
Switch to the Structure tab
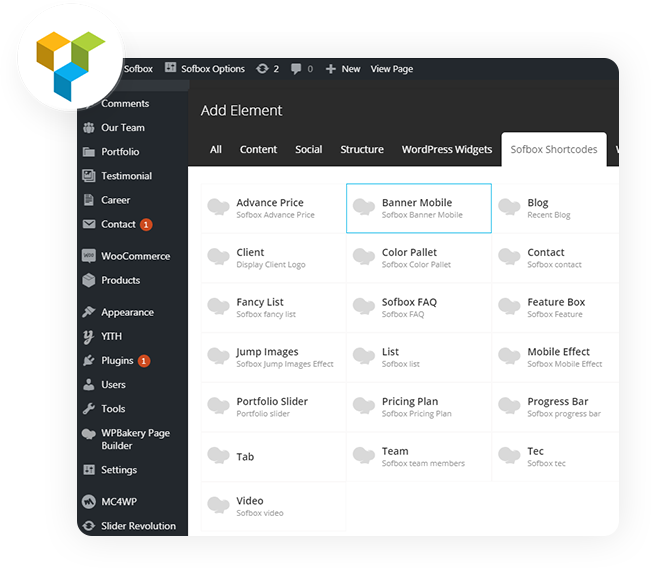pyautogui.click(x=362, y=150)
